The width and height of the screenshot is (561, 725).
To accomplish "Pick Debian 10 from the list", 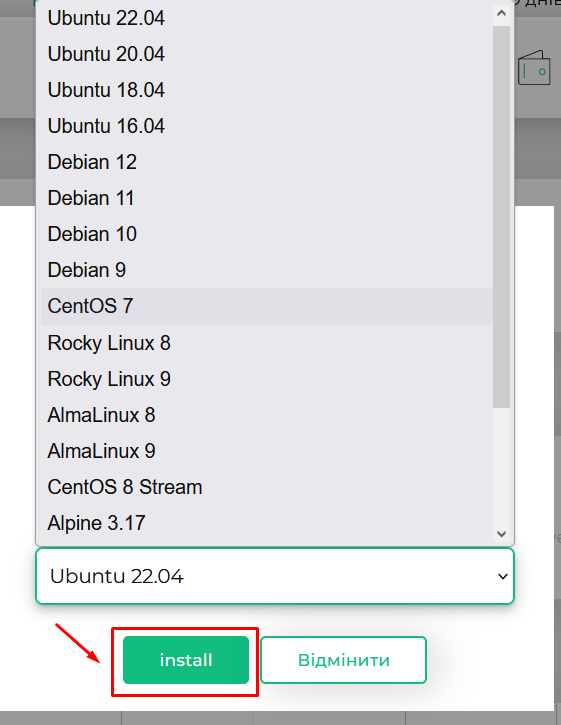I will point(267,234).
